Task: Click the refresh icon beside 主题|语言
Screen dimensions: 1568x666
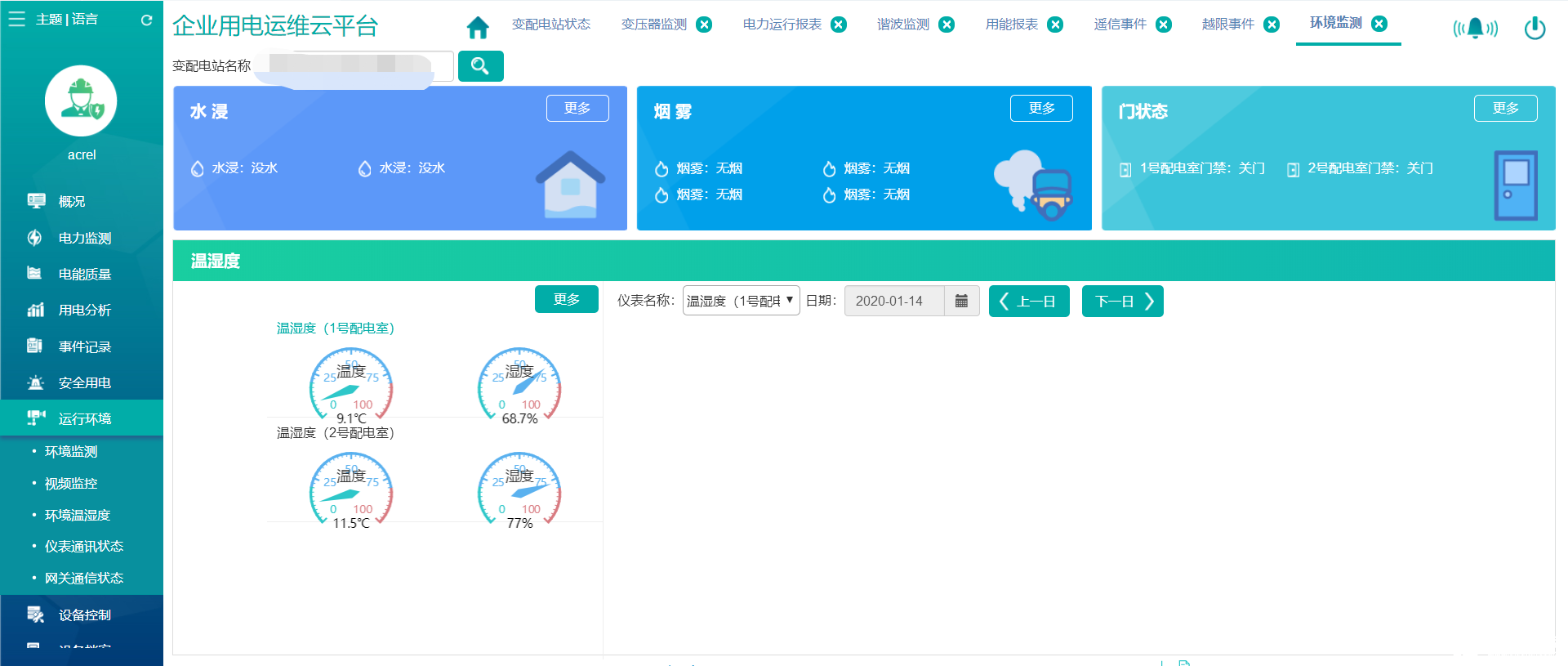Action: [146, 20]
